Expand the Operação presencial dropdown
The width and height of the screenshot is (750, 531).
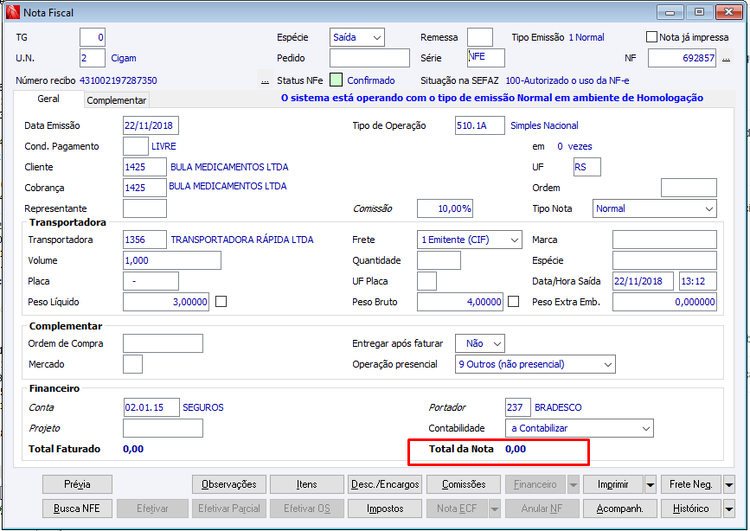coord(535,365)
